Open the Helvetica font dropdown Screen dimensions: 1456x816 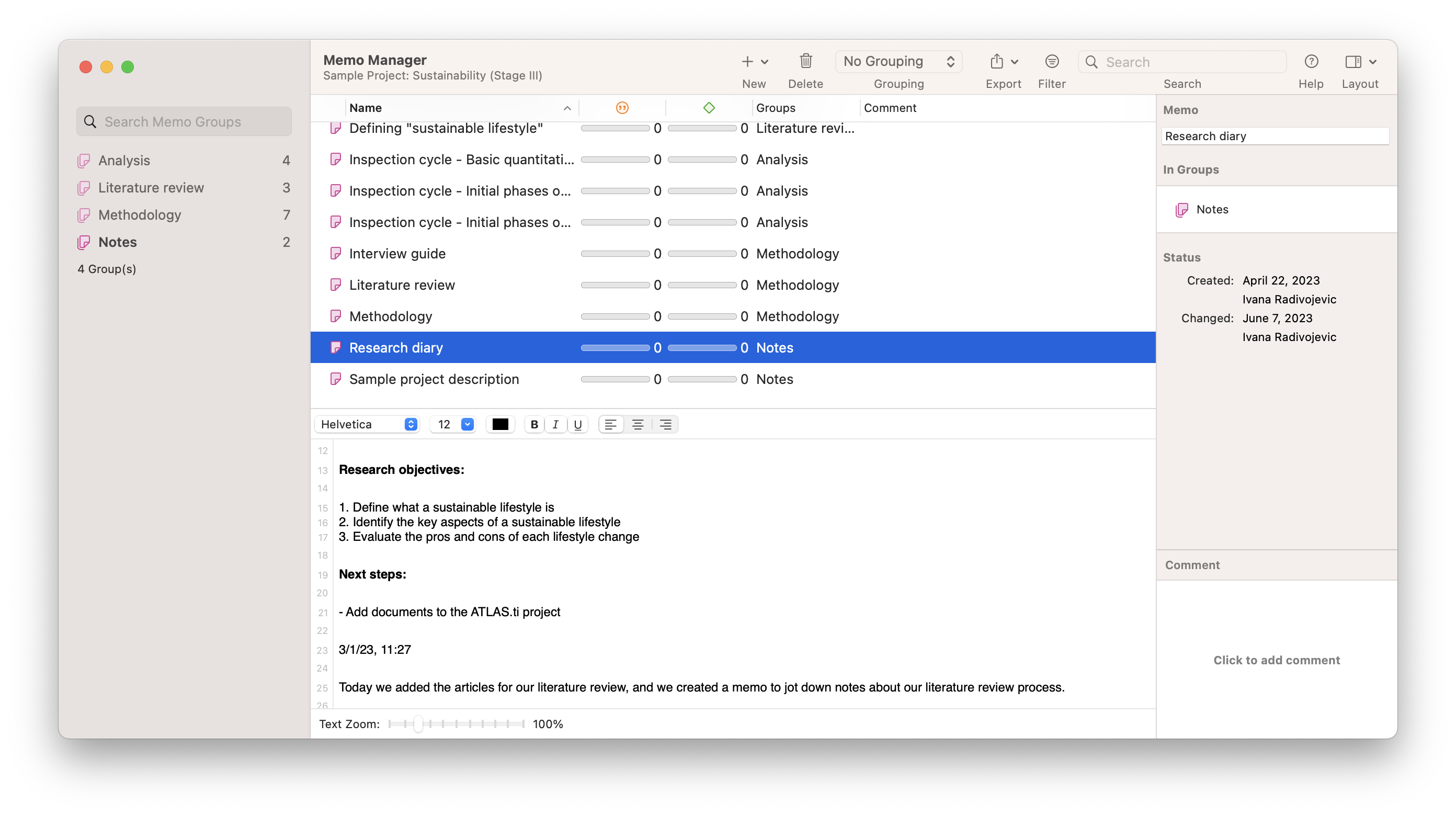click(367, 424)
